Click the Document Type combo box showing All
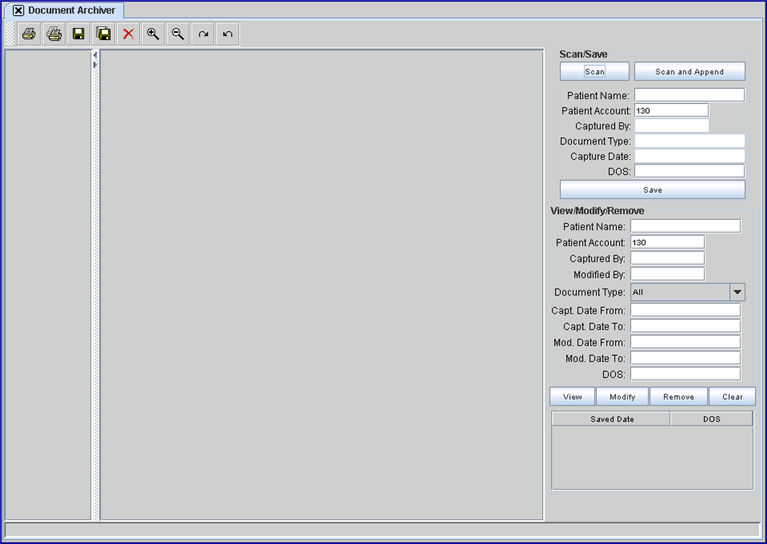Viewport: 767px width, 544px height. pyautogui.click(x=688, y=292)
